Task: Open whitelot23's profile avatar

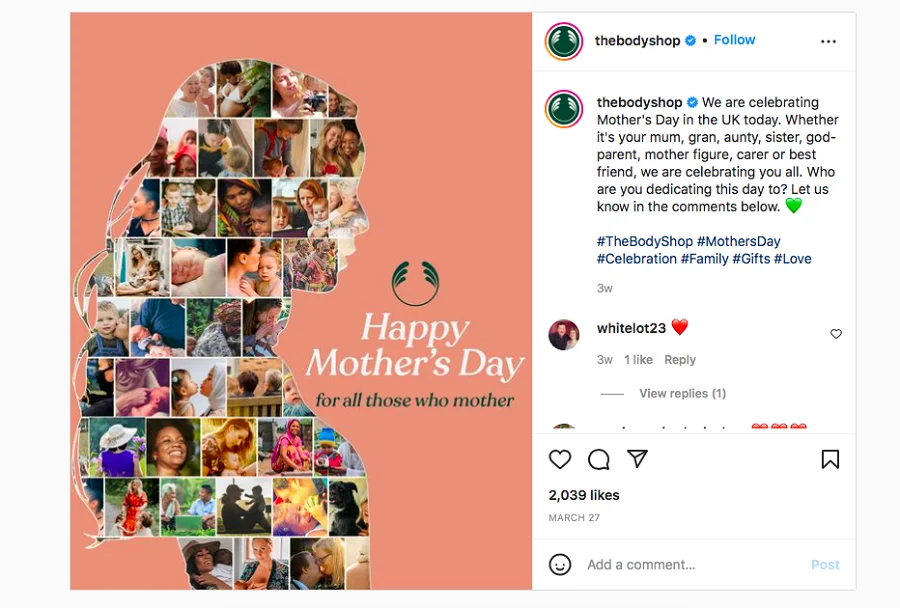Action: 564,334
